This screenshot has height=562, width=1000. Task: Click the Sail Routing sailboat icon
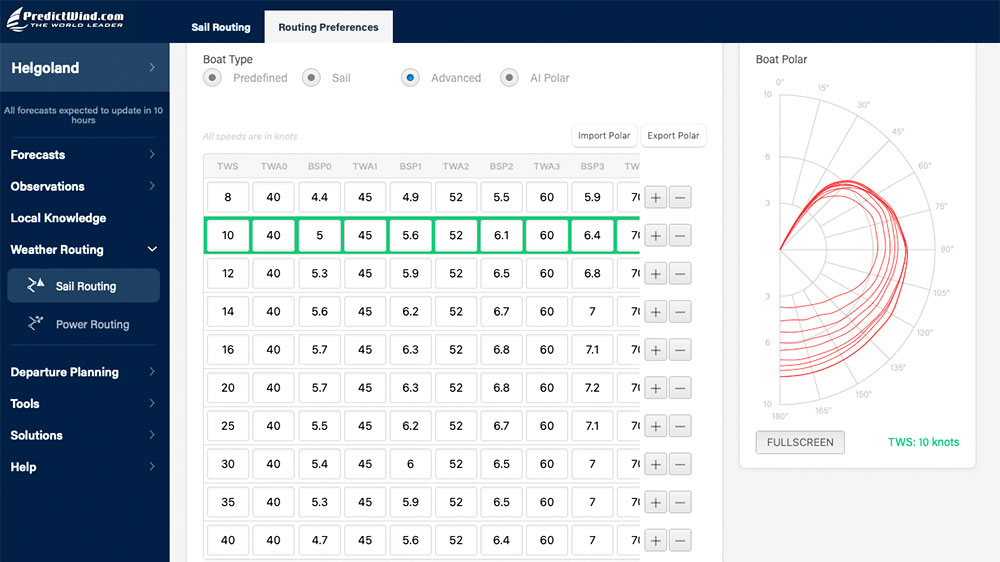point(36,285)
